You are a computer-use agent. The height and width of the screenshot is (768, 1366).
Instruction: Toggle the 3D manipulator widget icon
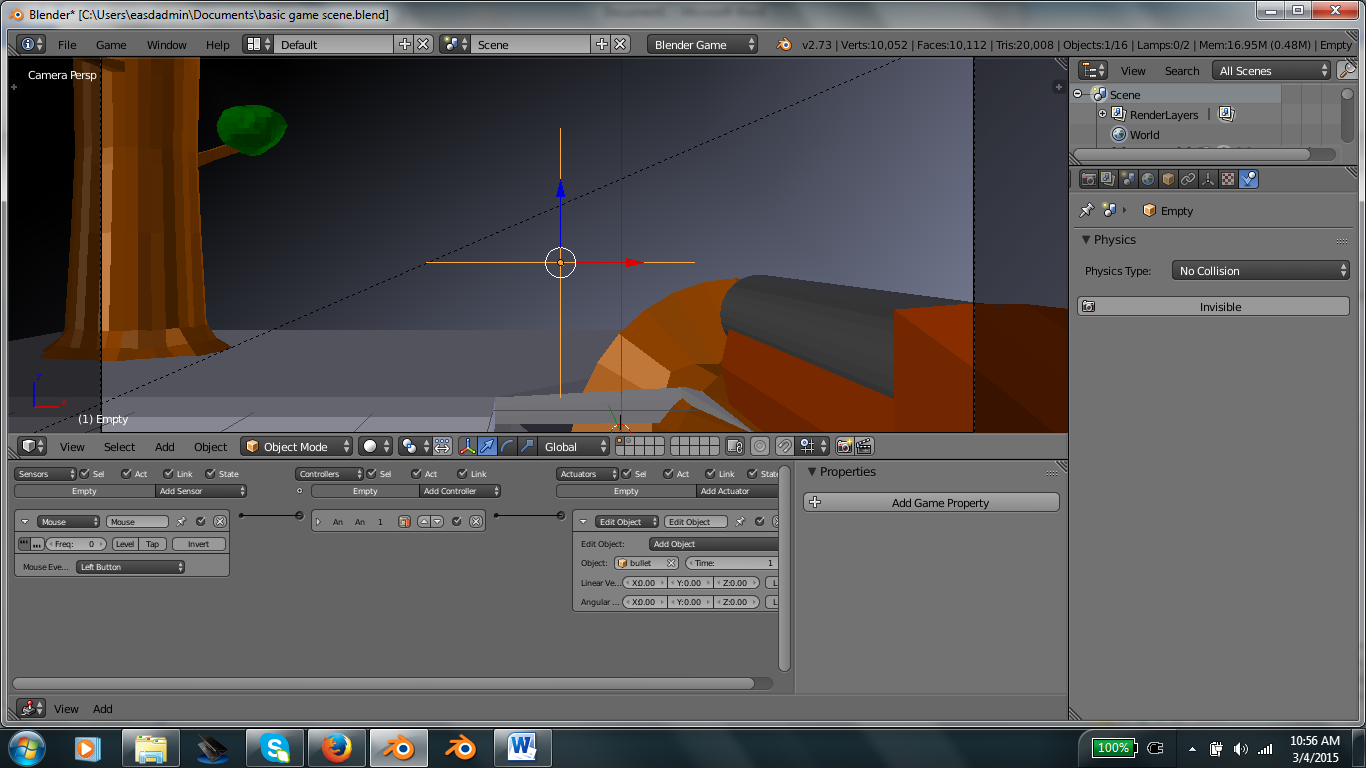467,447
